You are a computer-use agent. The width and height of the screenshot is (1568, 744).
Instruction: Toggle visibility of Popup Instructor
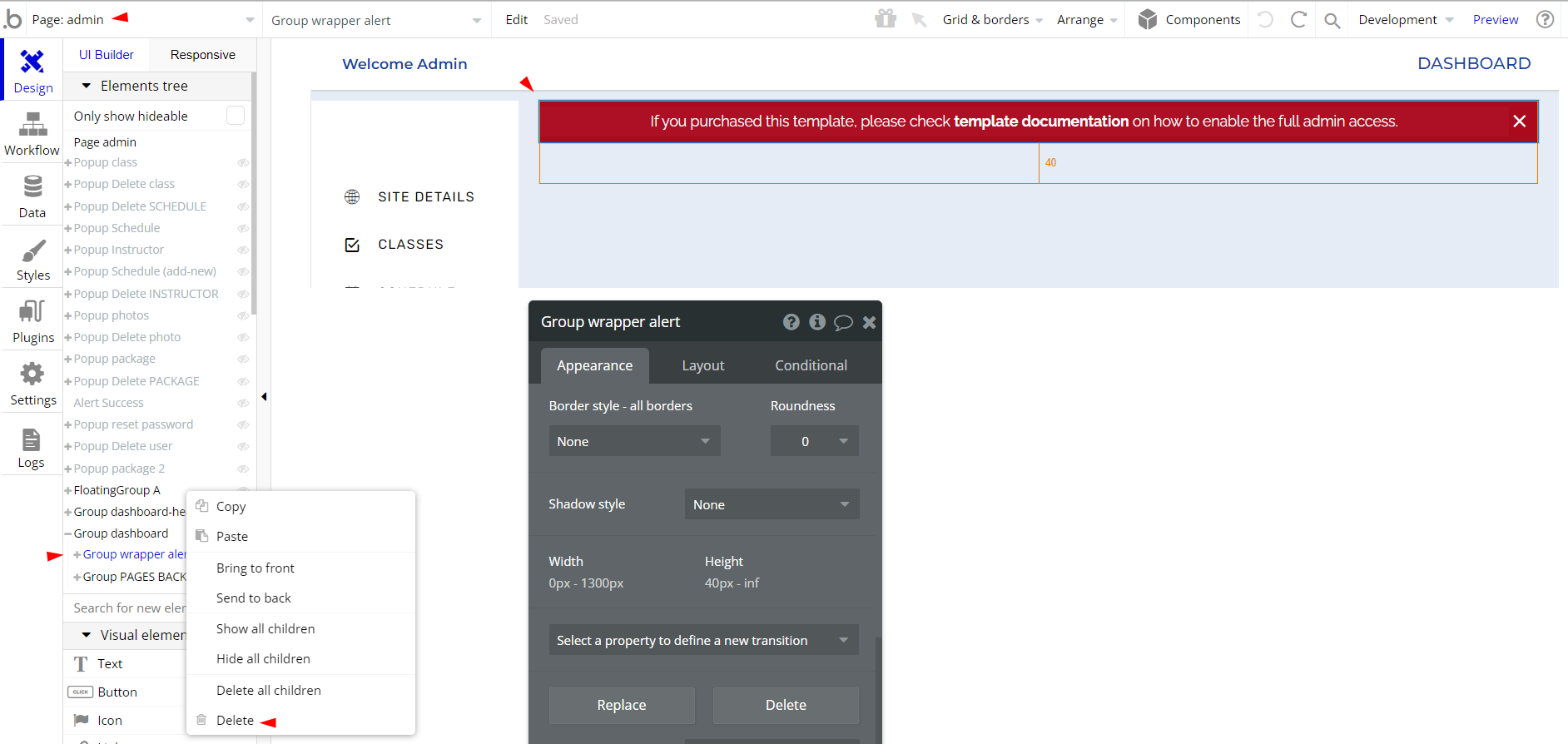(x=243, y=250)
